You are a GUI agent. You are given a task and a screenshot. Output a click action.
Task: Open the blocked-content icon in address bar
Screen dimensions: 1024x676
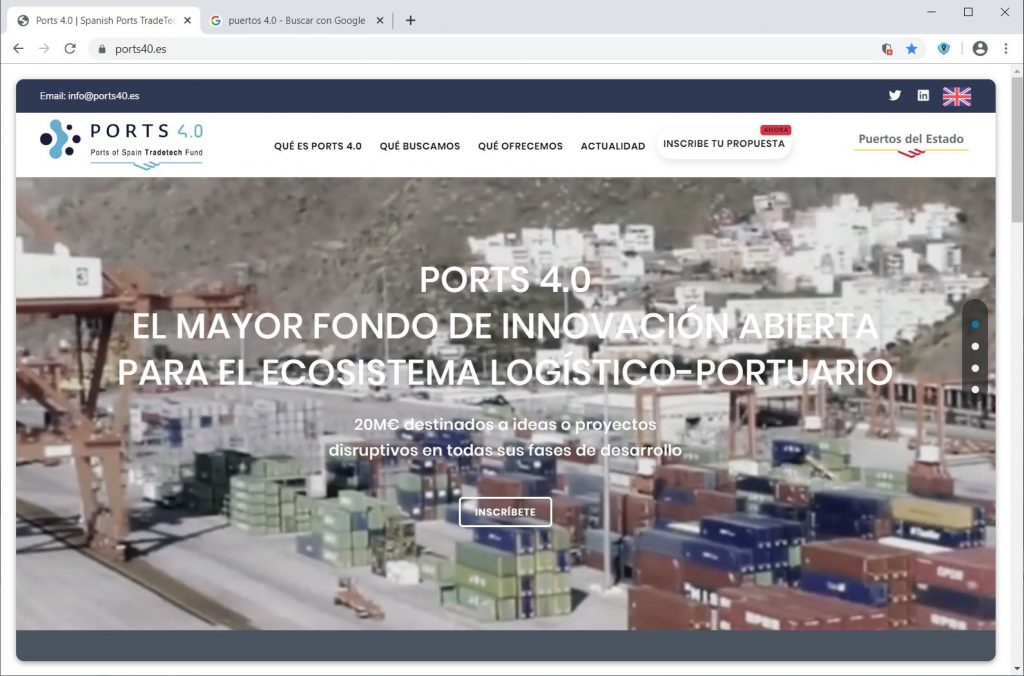tap(887, 49)
